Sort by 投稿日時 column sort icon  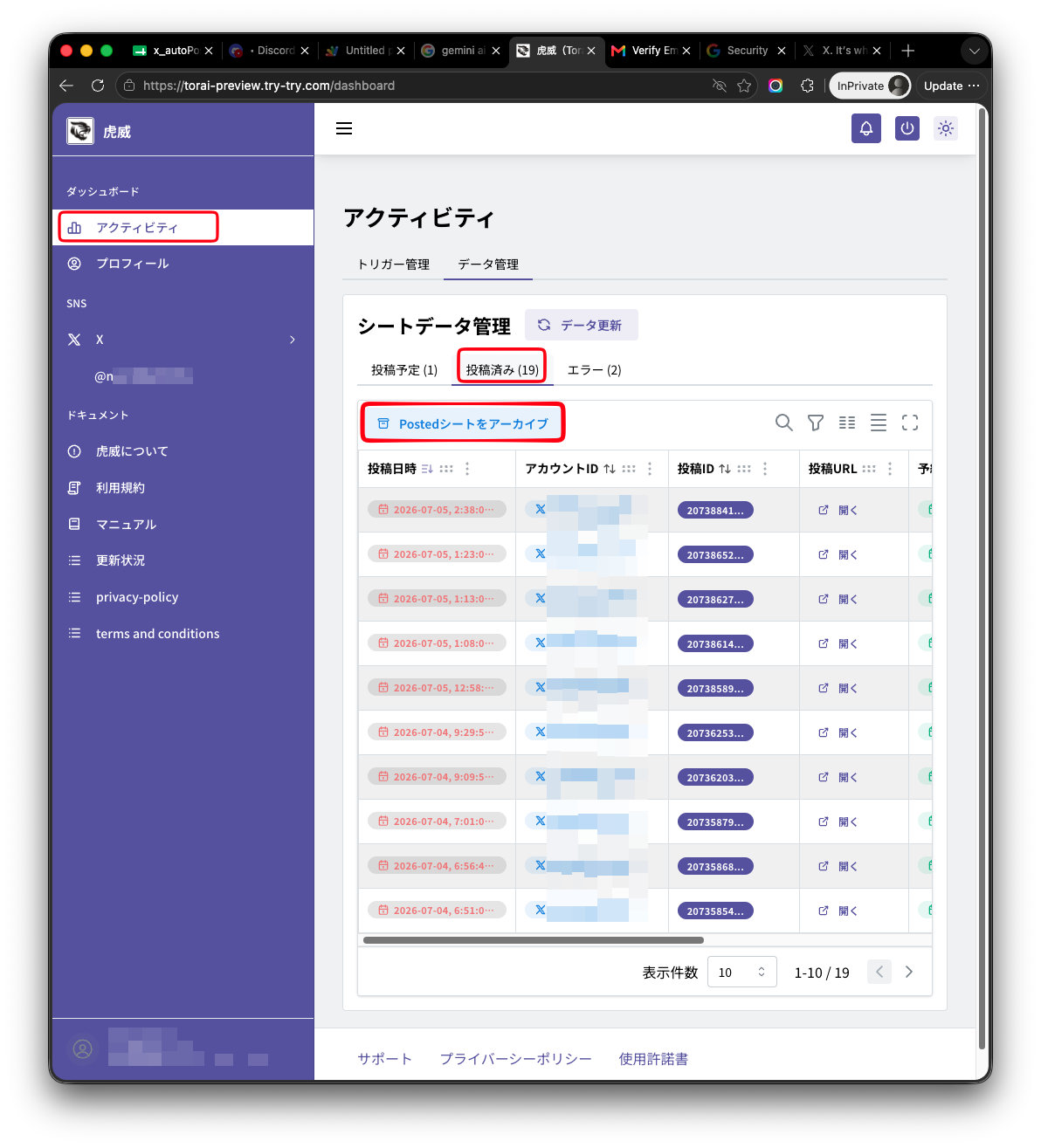coord(427,469)
